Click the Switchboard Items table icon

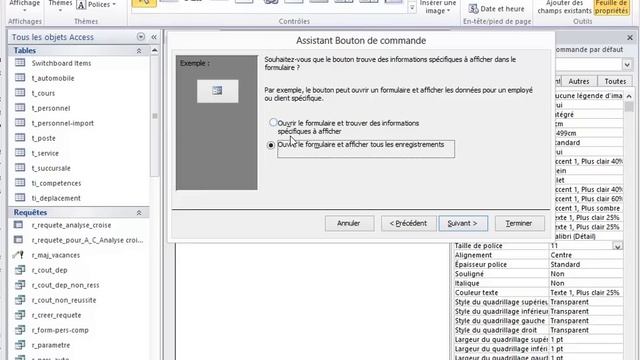20,63
